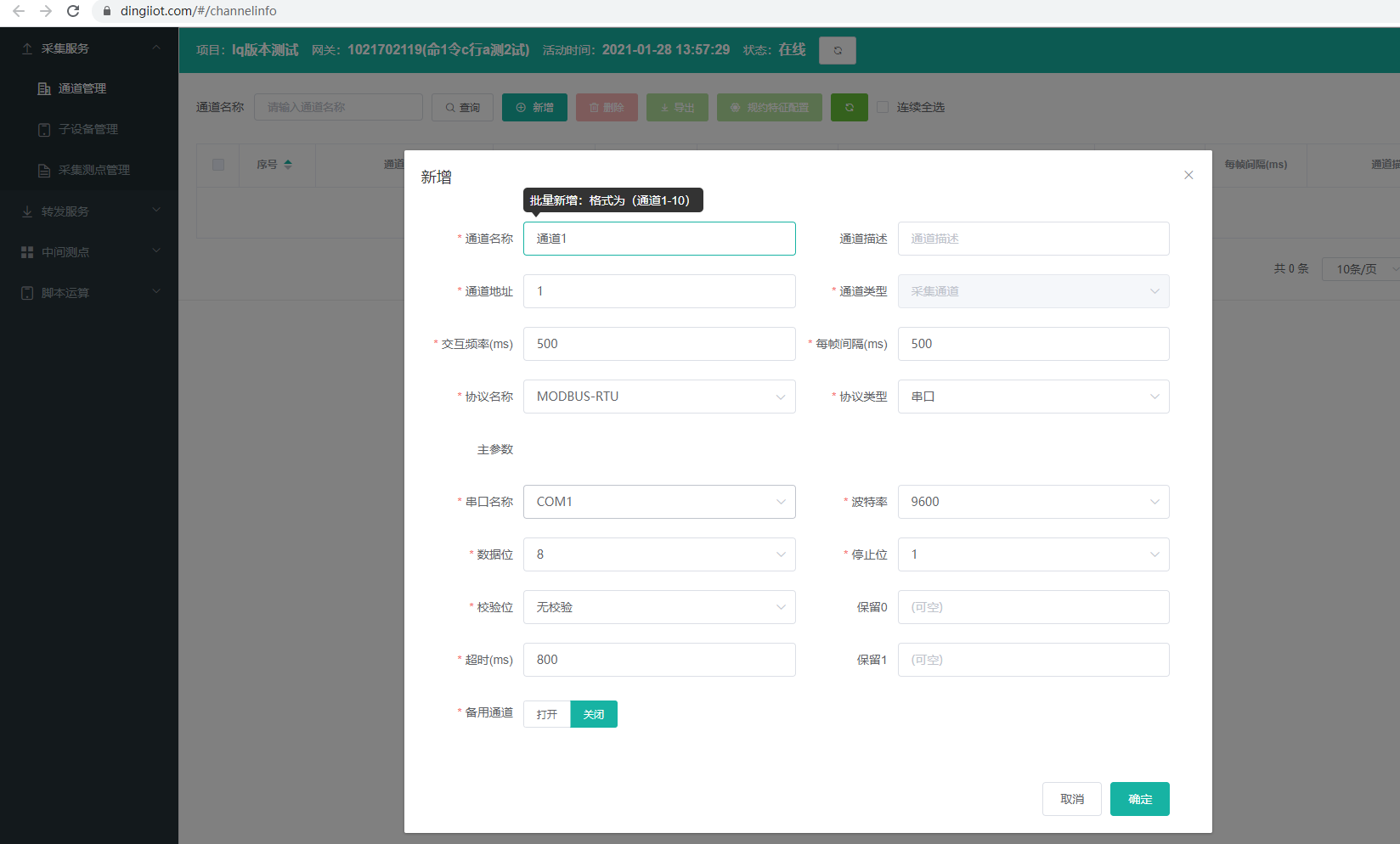
Task: Toggle the 连续全选 checkbox
Action: point(883,107)
